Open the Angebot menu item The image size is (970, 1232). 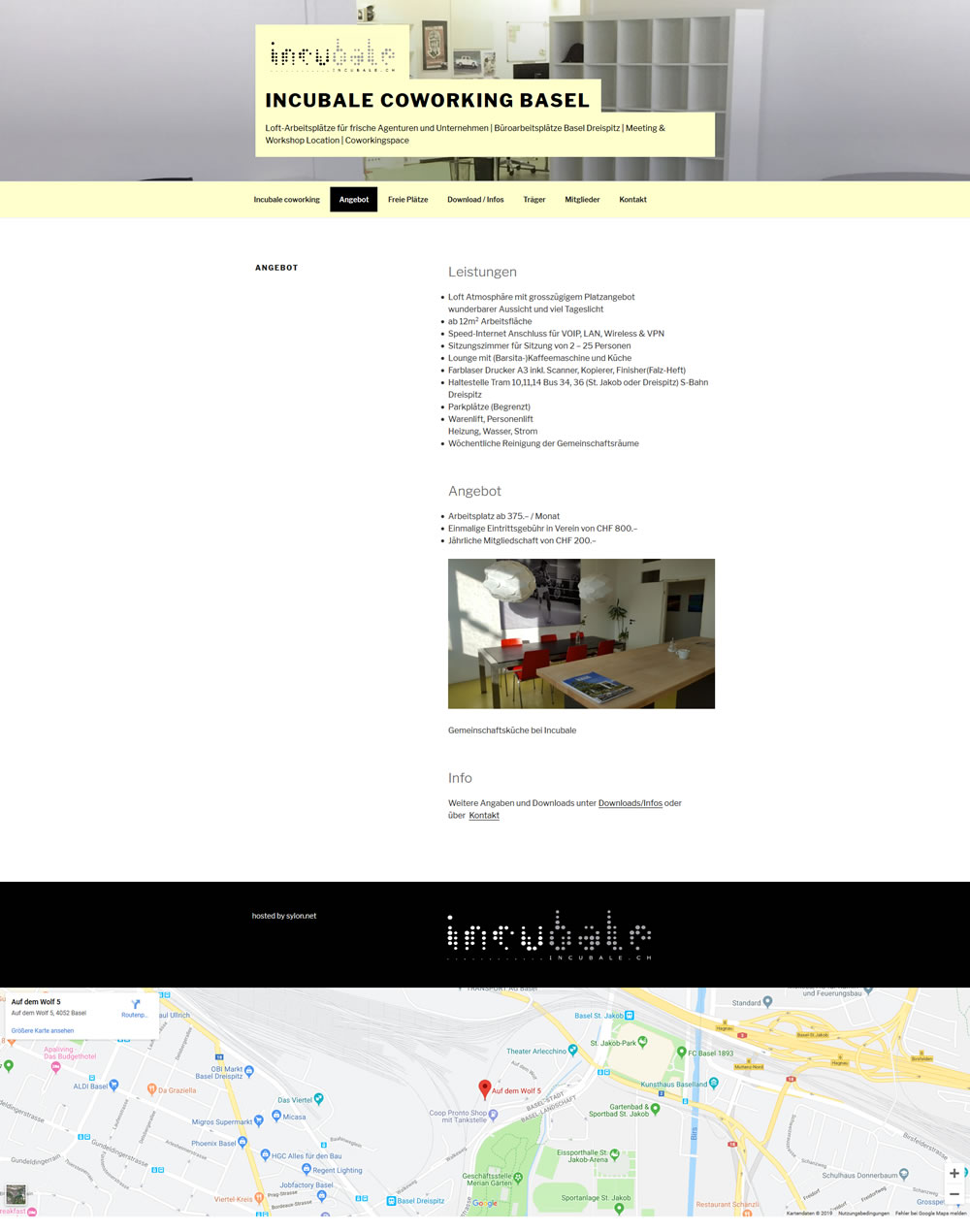coord(353,200)
